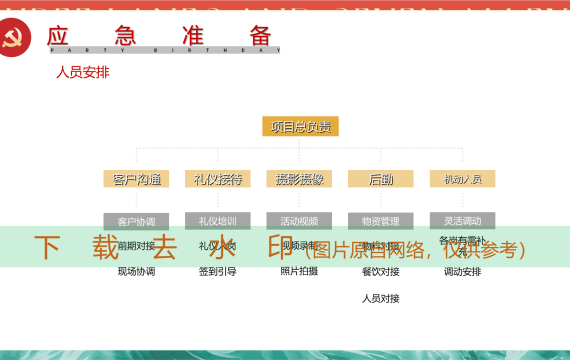Viewport: 570px width, 360px height.
Task: Click the grey 灵活调动 box
Action: point(462,221)
